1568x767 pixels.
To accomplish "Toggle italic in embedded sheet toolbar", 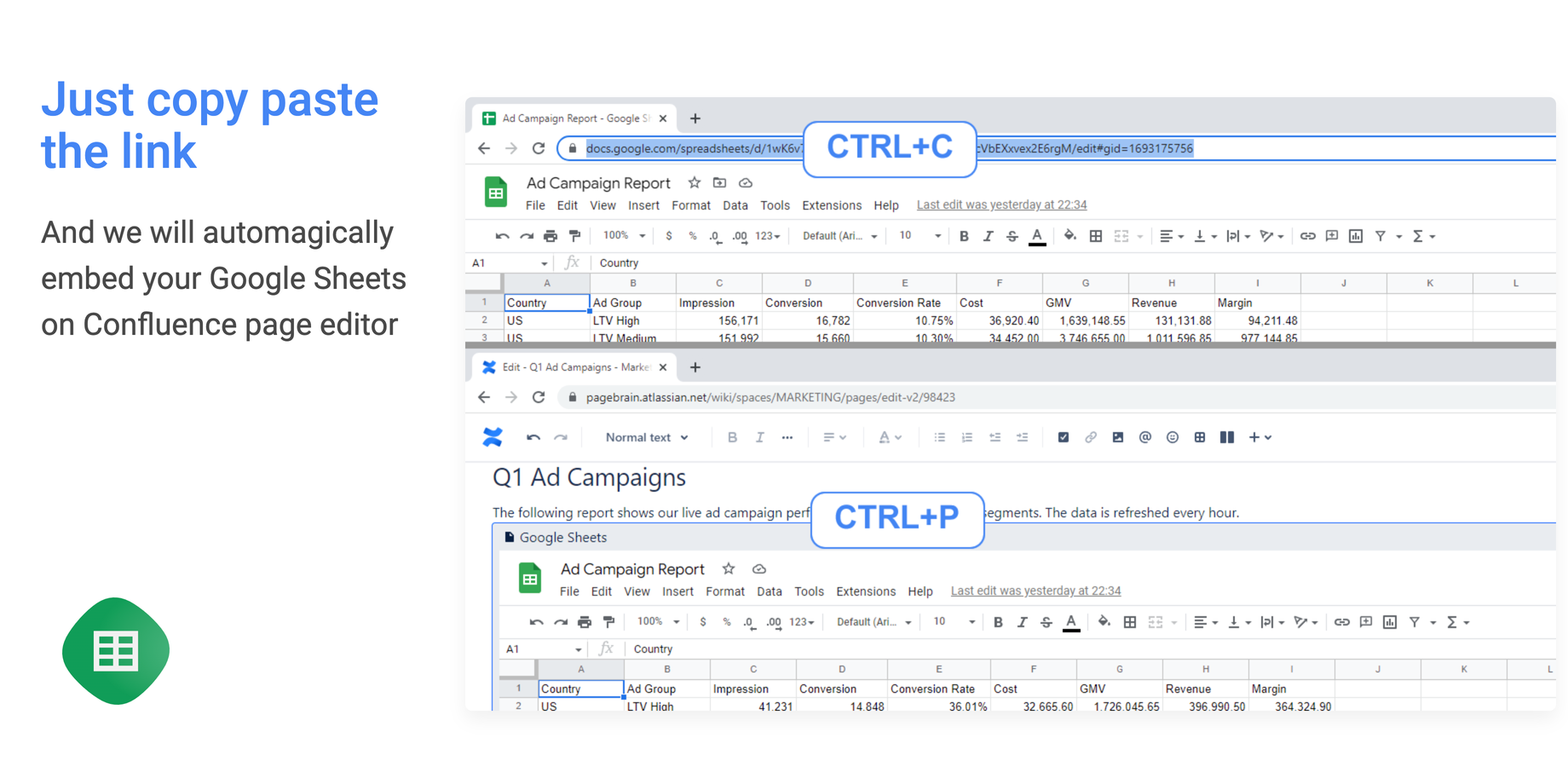I will click(1022, 622).
